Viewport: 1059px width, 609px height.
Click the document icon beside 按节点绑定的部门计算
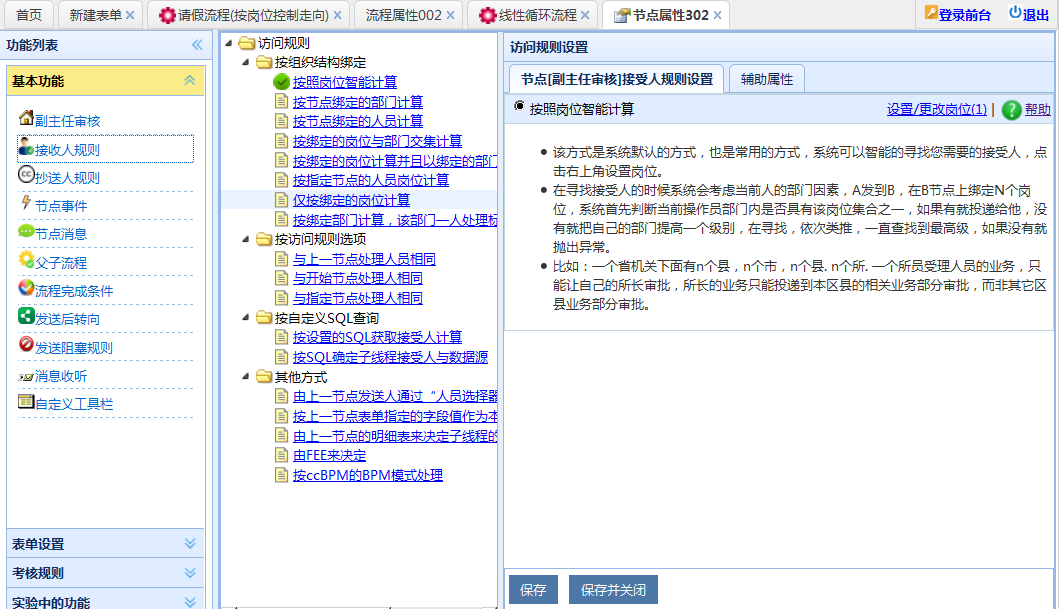[282, 101]
